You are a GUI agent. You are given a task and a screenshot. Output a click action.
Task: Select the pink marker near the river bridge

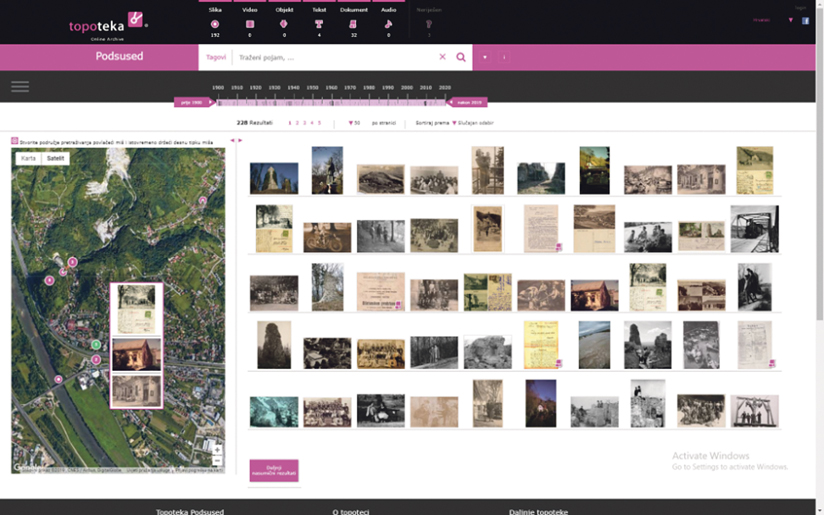(x=58, y=379)
